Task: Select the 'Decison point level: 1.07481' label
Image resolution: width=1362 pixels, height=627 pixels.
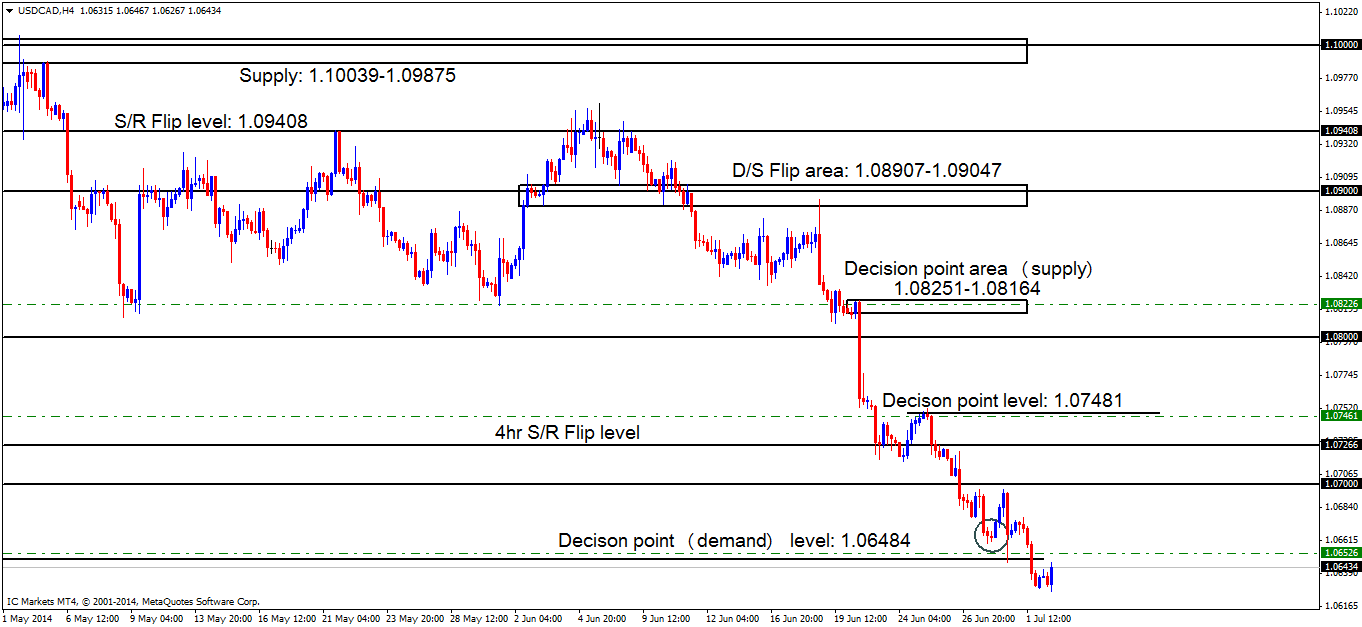Action: (x=1002, y=400)
